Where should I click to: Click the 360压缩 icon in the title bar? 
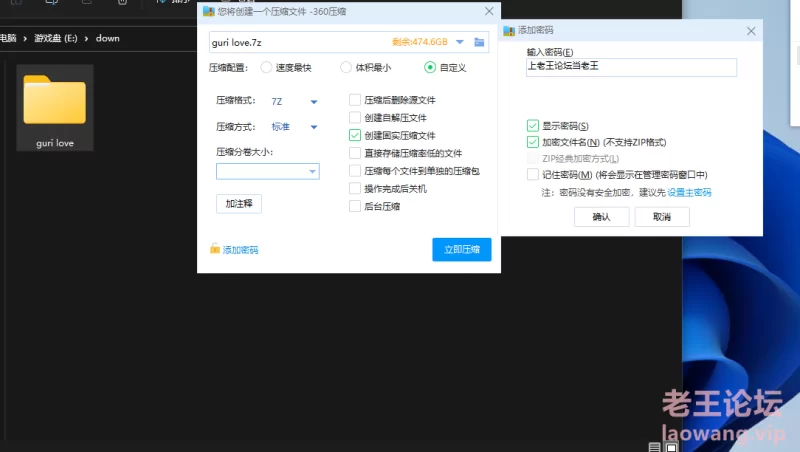point(208,12)
